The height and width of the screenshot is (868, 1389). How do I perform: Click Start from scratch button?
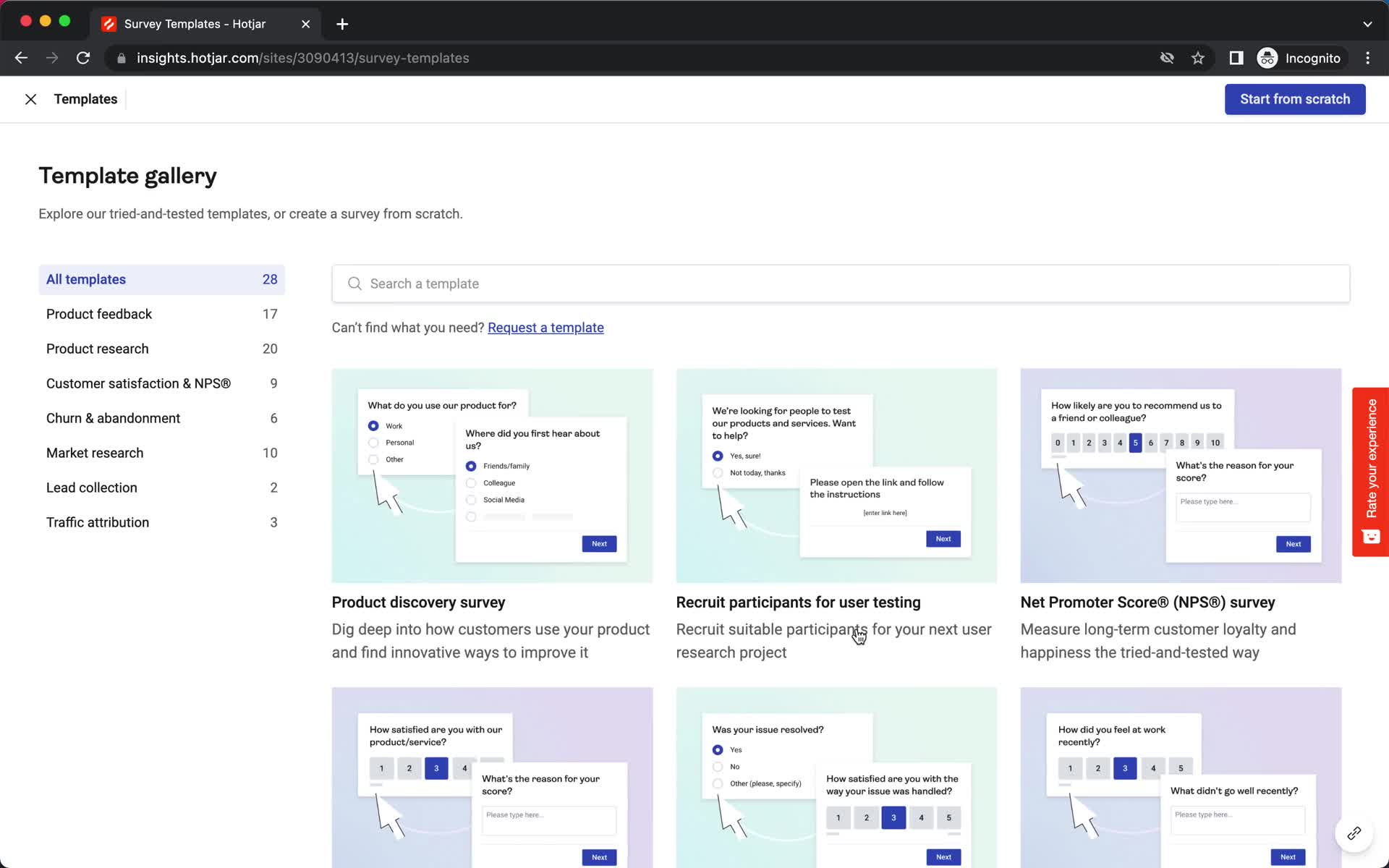pyautogui.click(x=1295, y=99)
